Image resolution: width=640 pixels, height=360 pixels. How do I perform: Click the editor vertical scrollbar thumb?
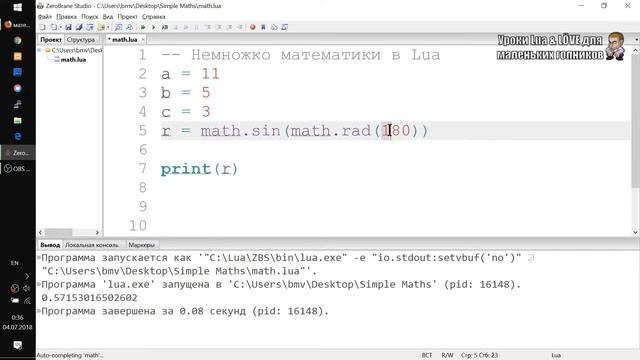635,120
